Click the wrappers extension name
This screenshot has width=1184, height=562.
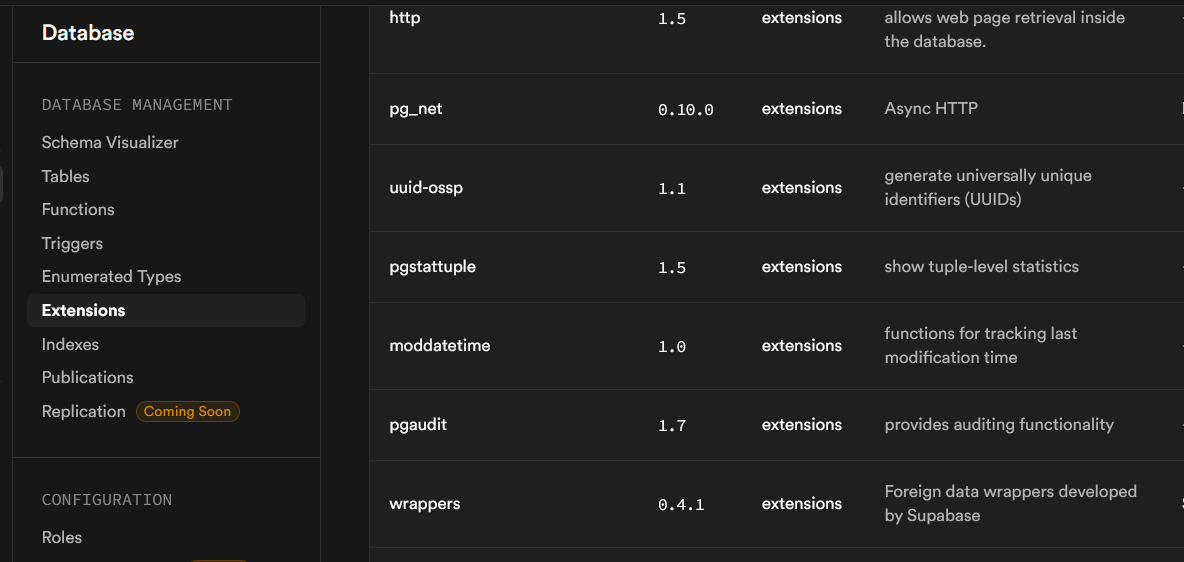[x=425, y=504]
